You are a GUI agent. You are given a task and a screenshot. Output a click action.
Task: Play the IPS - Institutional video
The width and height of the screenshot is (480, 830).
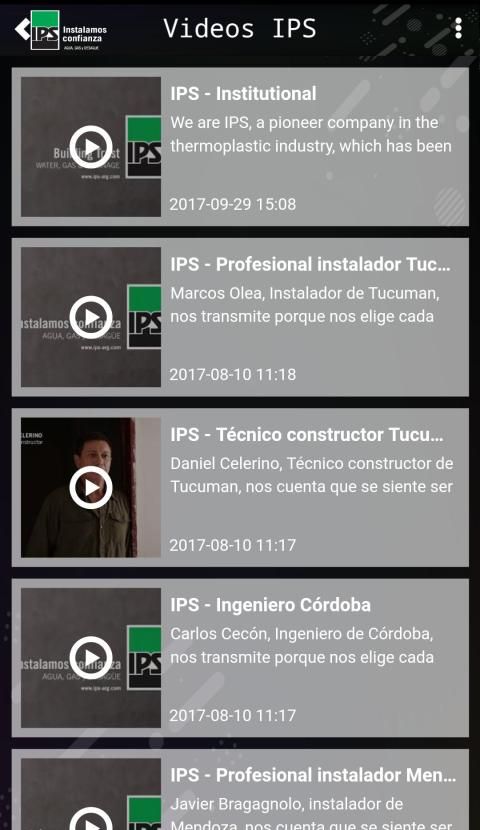coord(91,147)
